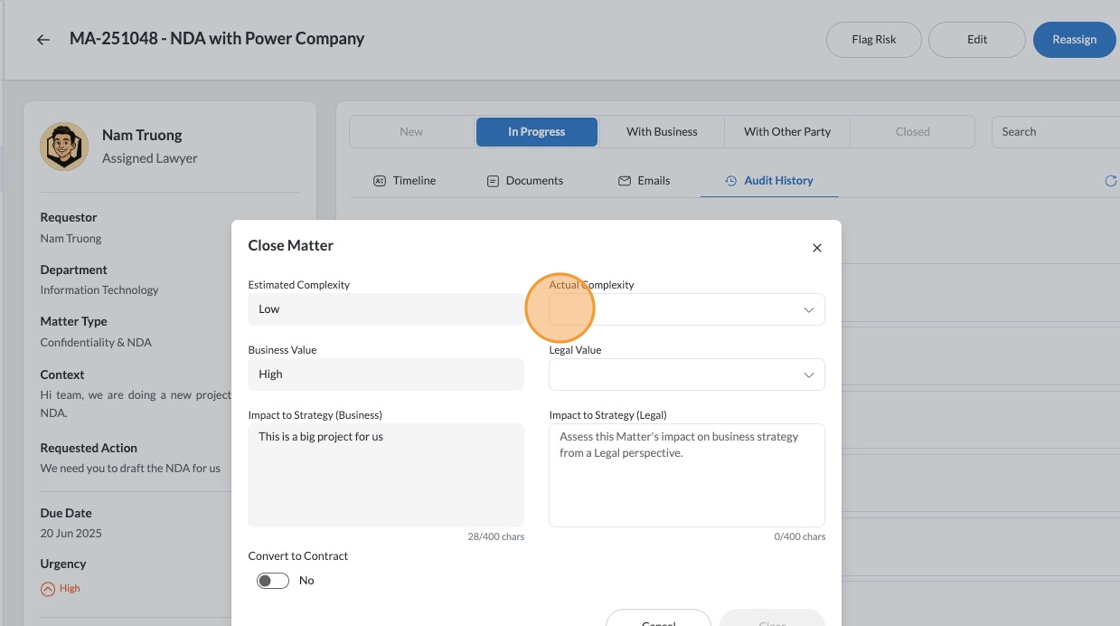Select the In Progress status step

pos(536,132)
